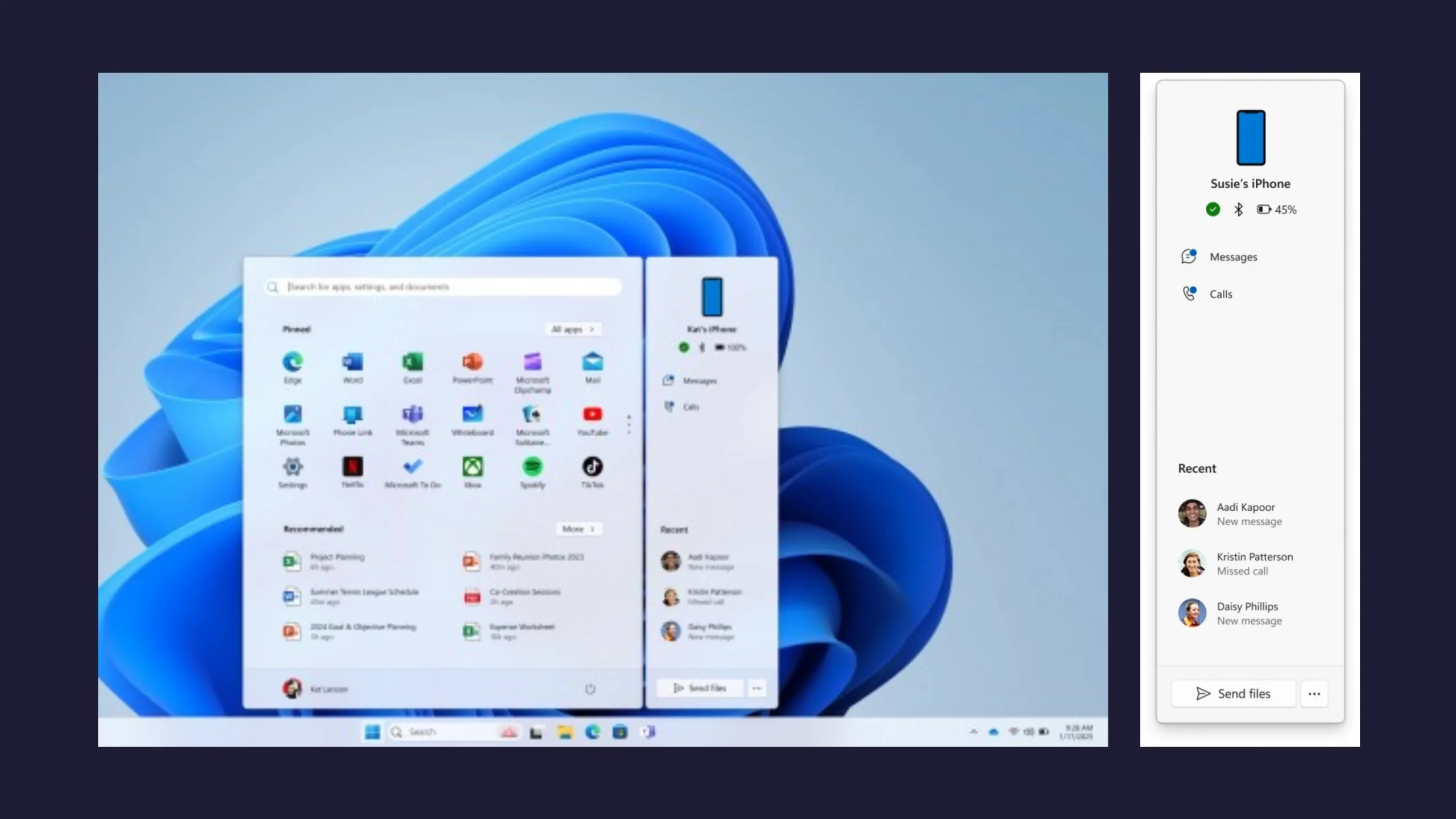Open Daisy Phillips new message in Susie's iPhone panel

[x=1231, y=613]
